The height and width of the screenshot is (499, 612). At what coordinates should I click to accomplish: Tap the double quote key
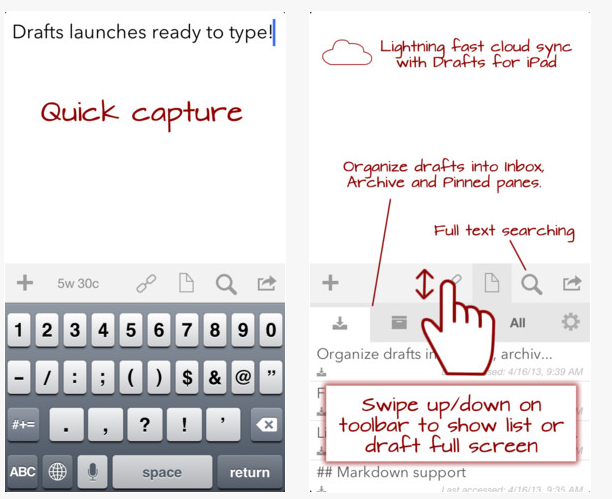coord(271,377)
